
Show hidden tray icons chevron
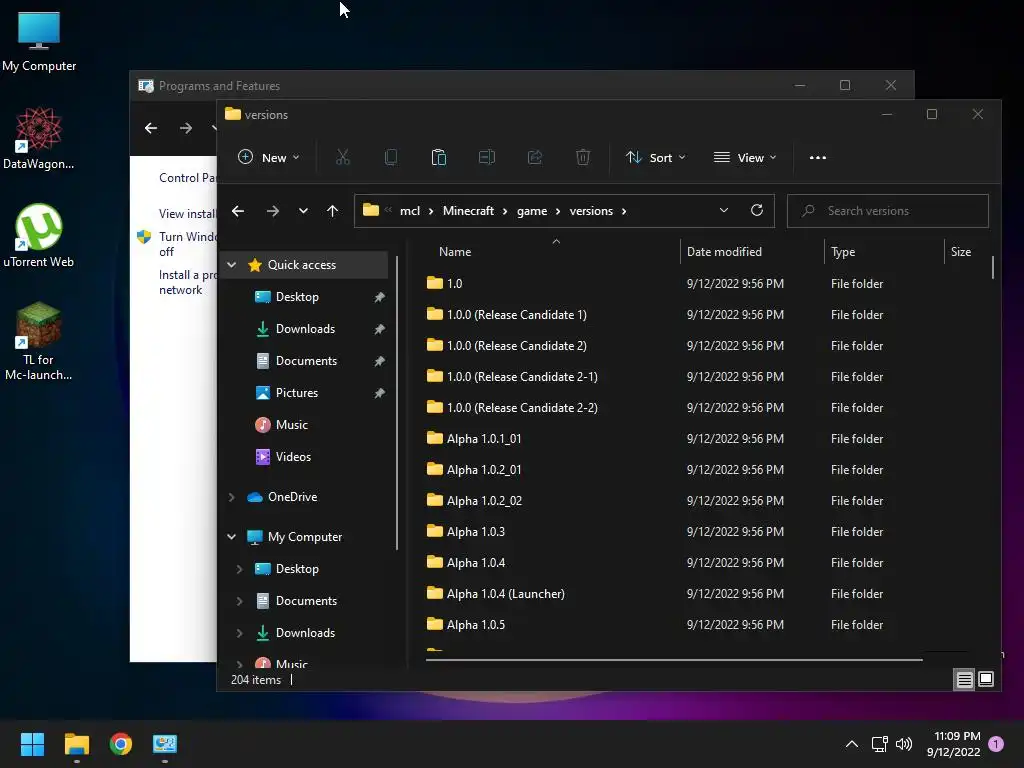[x=852, y=744]
